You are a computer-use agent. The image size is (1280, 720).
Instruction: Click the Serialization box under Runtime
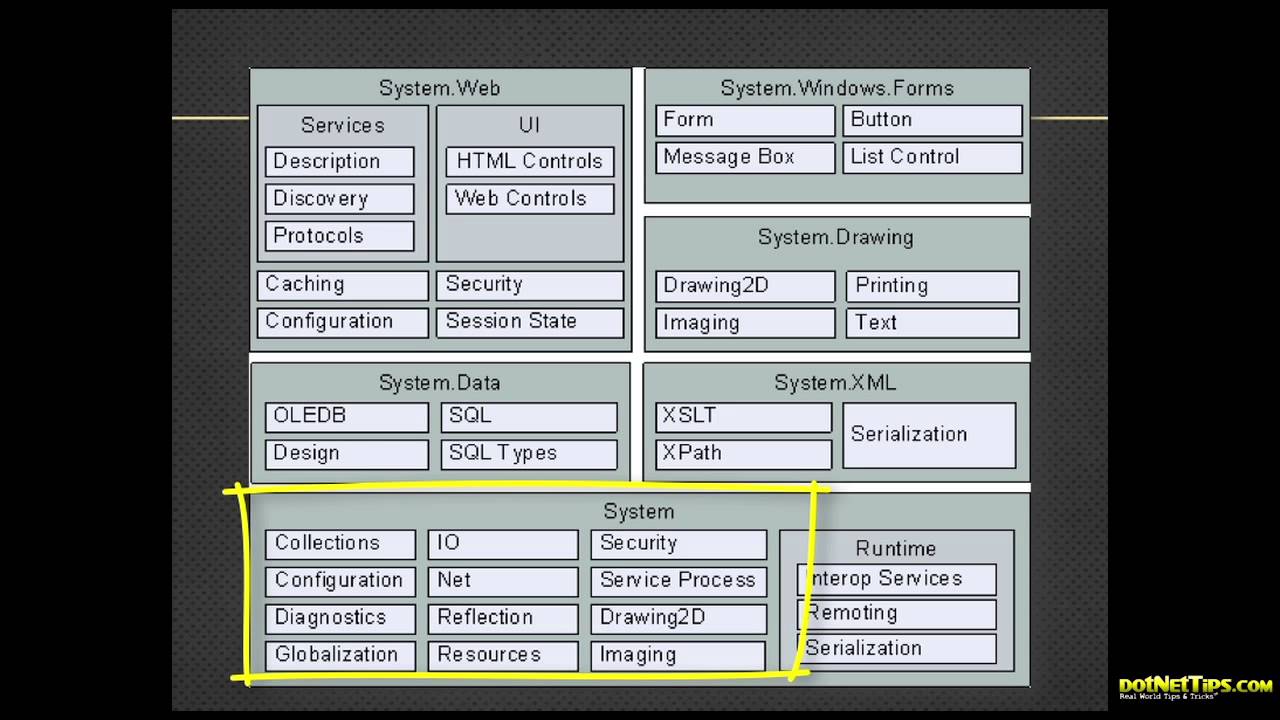coord(897,649)
